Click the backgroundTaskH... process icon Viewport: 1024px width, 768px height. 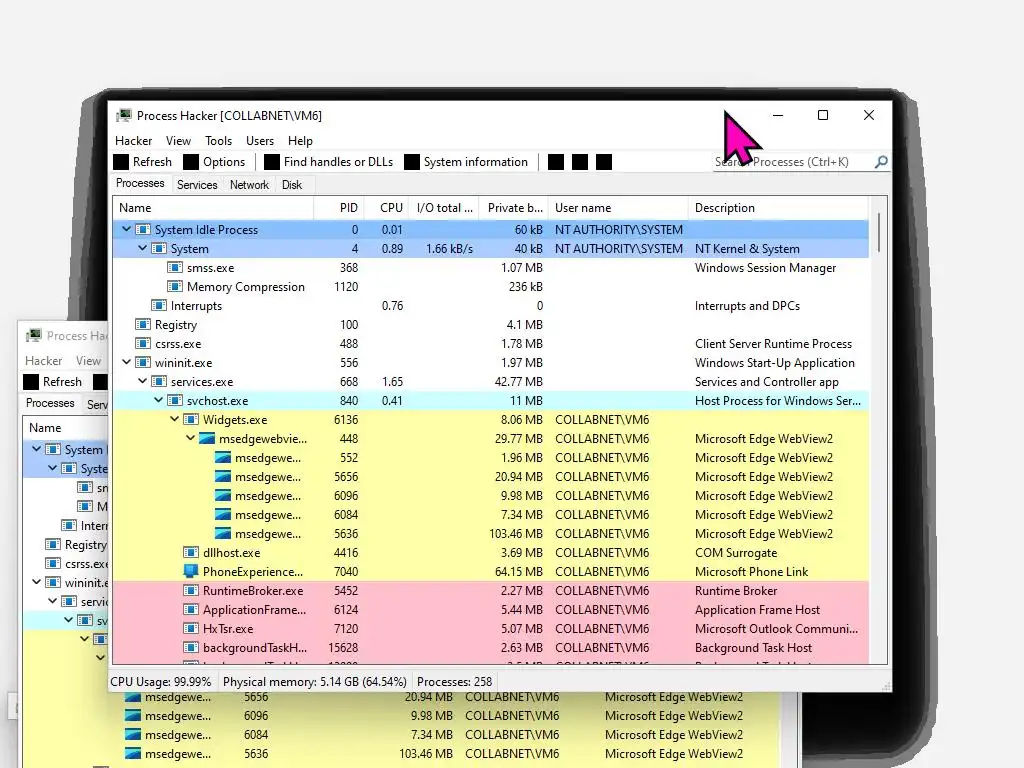191,647
